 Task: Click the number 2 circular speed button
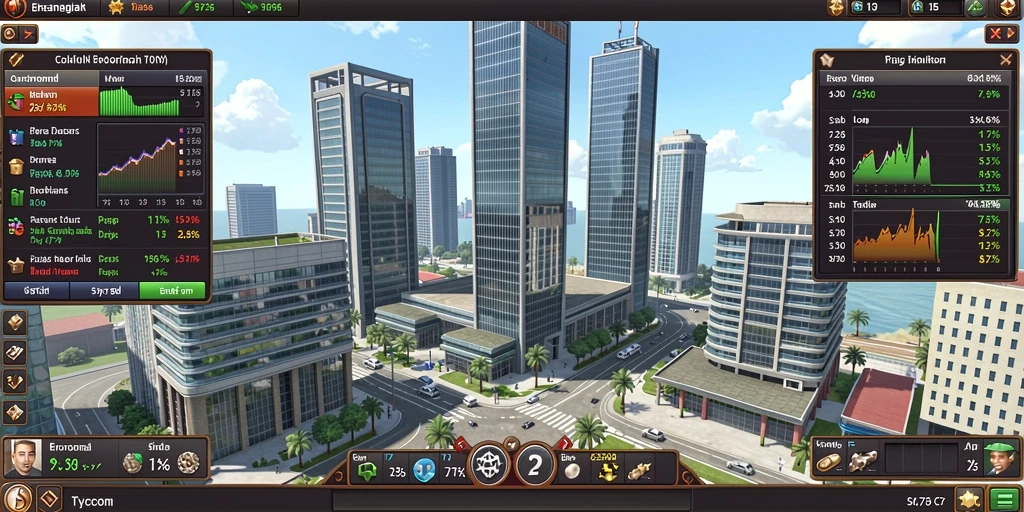click(535, 465)
